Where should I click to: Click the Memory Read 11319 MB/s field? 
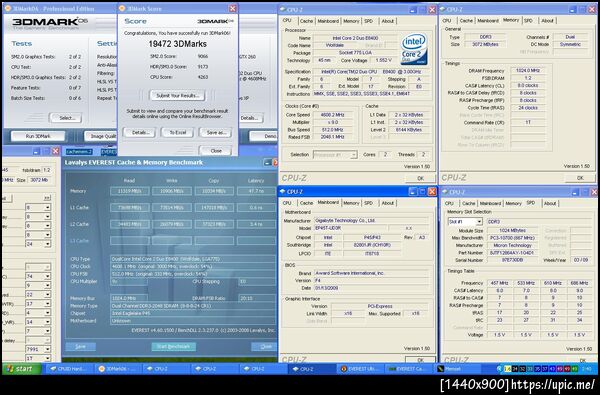pos(130,191)
